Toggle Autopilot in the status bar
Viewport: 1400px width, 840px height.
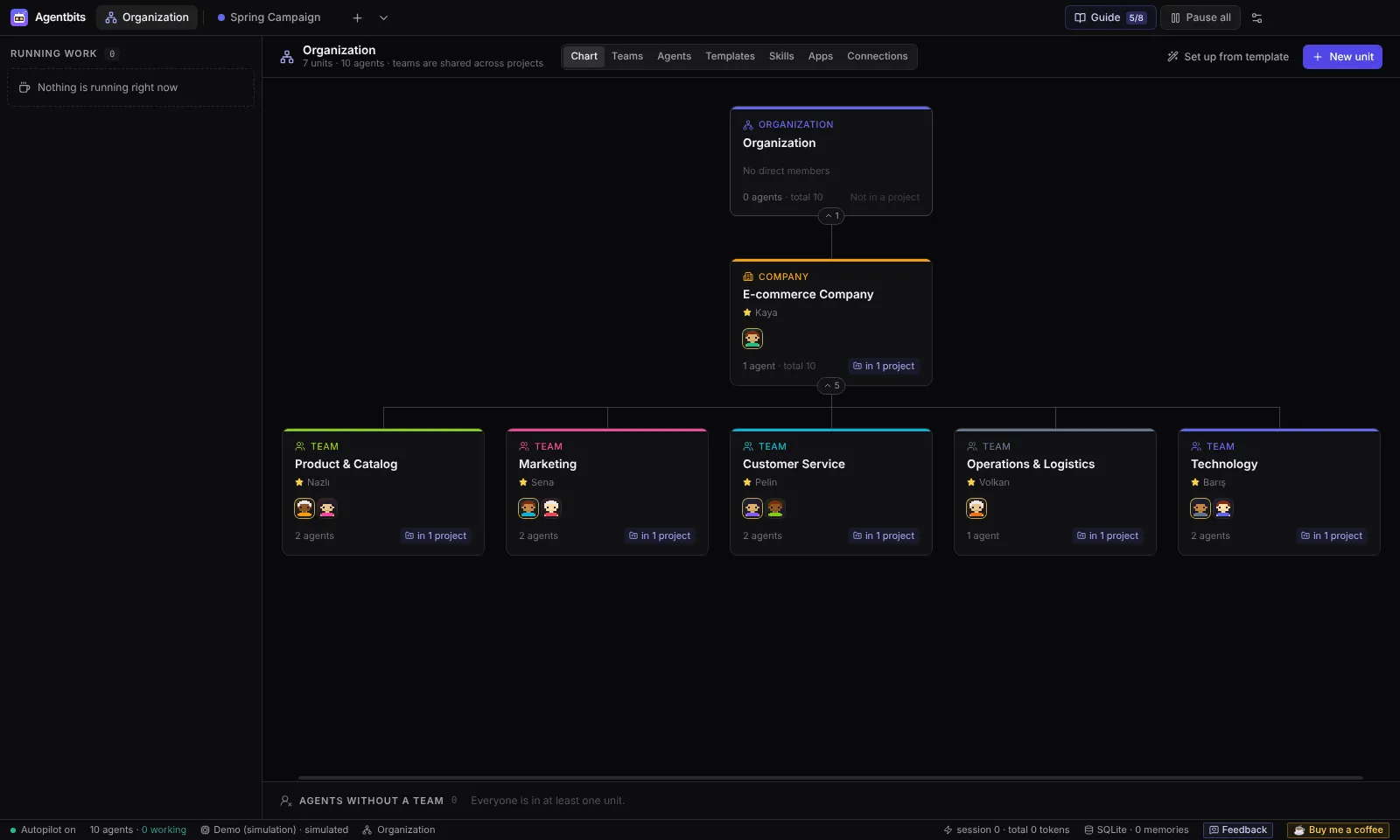tap(43, 830)
